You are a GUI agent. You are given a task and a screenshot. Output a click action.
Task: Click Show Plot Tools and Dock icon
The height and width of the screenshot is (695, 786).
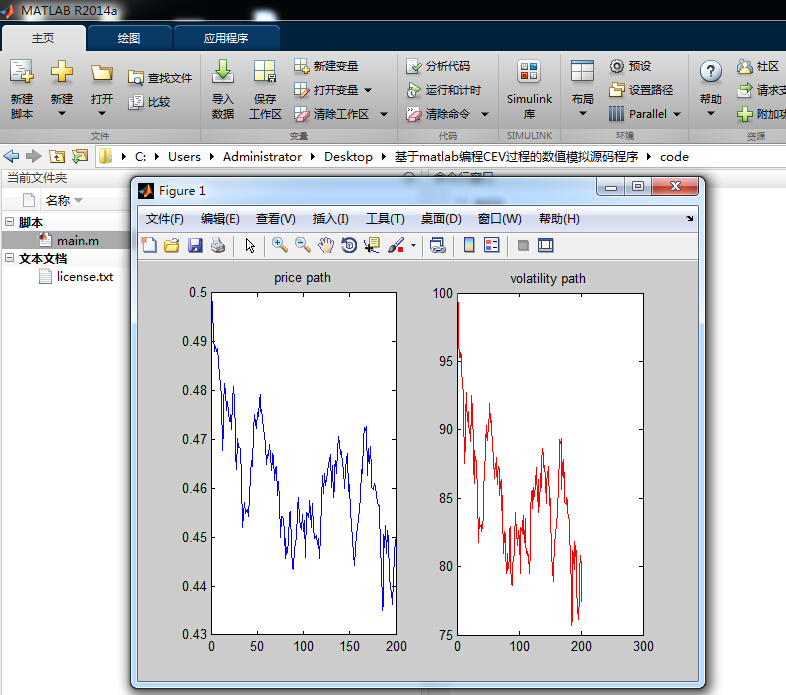(x=545, y=245)
